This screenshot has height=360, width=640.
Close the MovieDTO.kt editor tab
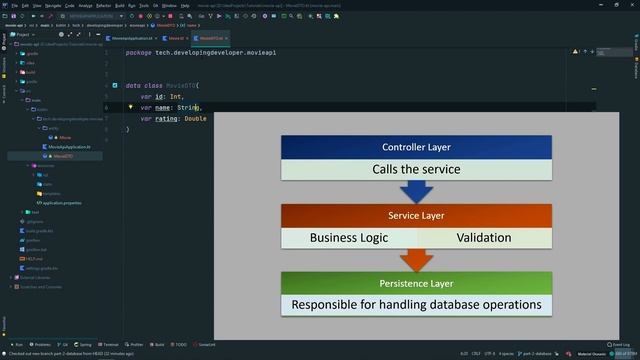227,38
